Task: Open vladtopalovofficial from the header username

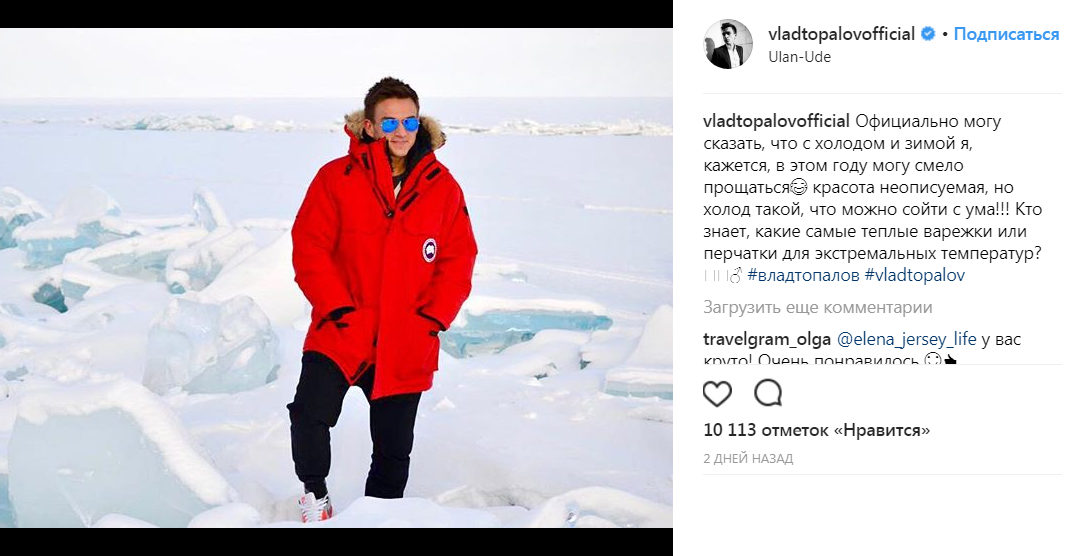Action: (841, 34)
